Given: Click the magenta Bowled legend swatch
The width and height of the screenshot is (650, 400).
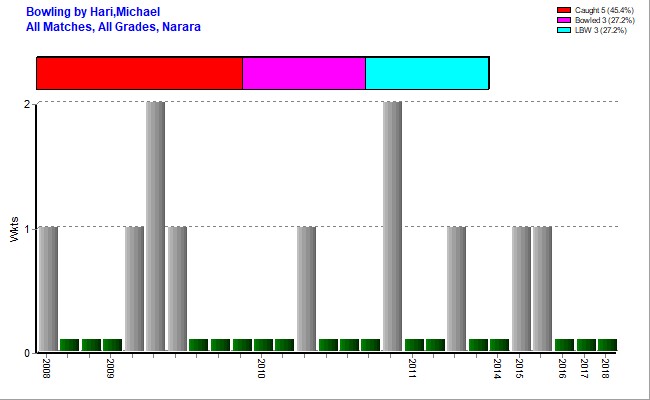Looking at the screenshot, I should click(x=564, y=20).
